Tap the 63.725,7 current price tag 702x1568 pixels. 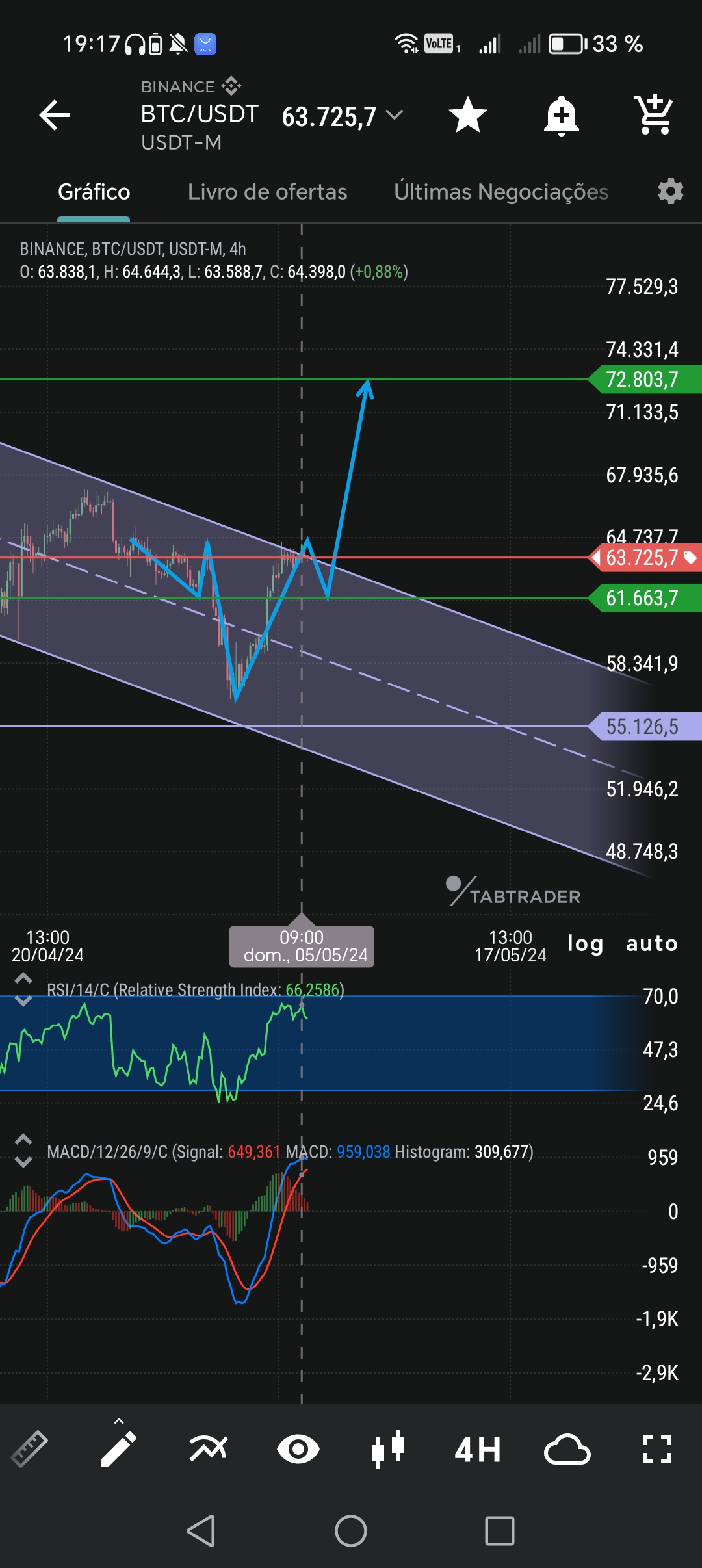tap(645, 557)
